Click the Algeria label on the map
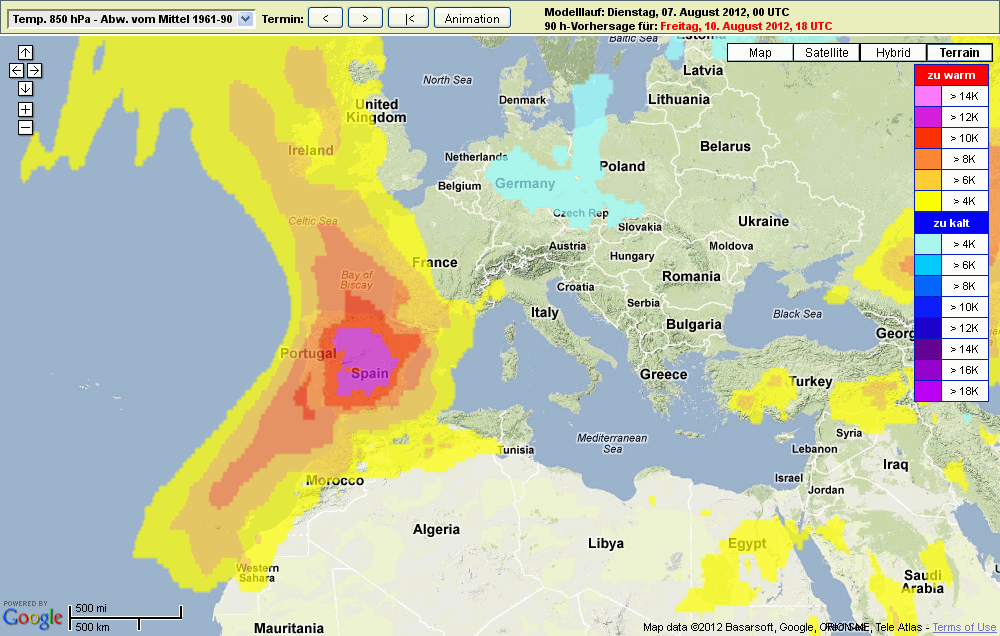This screenshot has height=636, width=1000. (436, 529)
